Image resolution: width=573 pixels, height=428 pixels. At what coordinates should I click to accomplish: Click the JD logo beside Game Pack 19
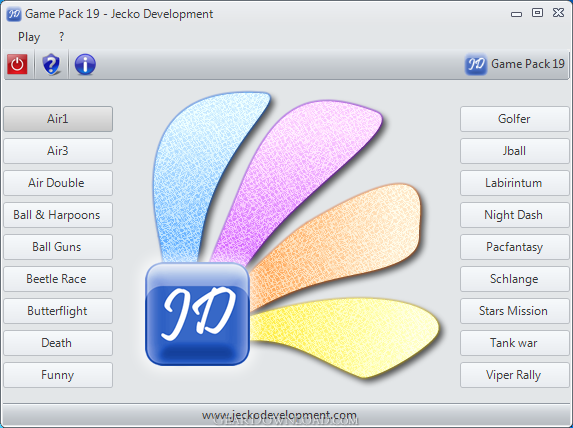[x=476, y=64]
